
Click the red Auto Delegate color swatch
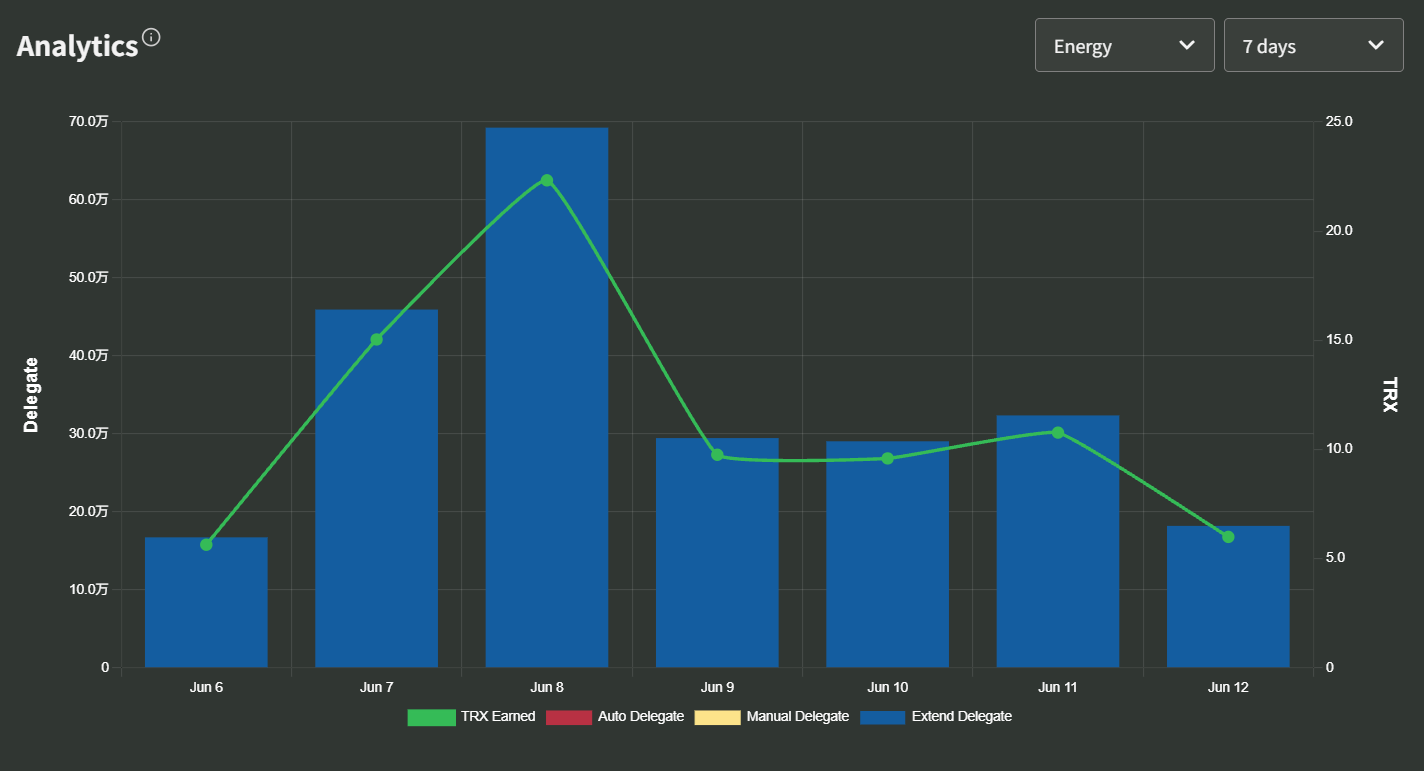click(569, 717)
